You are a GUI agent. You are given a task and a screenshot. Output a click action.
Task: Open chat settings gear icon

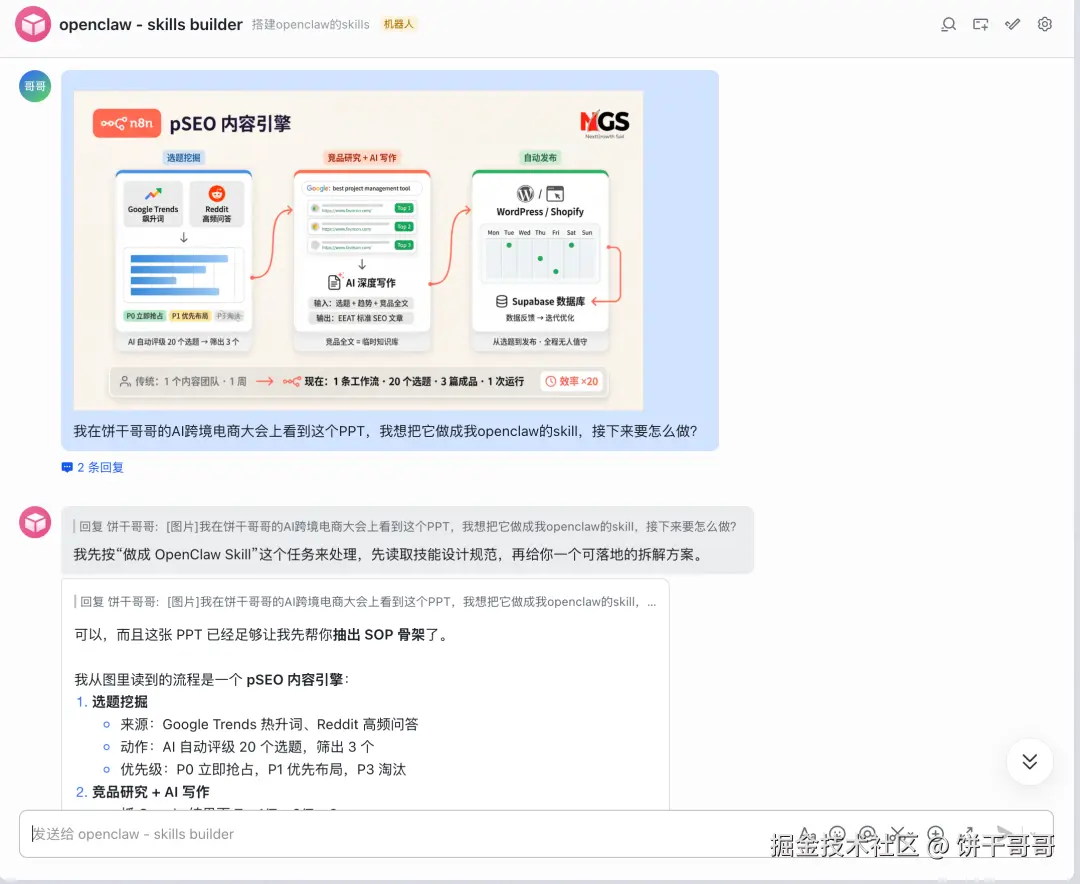point(1045,25)
